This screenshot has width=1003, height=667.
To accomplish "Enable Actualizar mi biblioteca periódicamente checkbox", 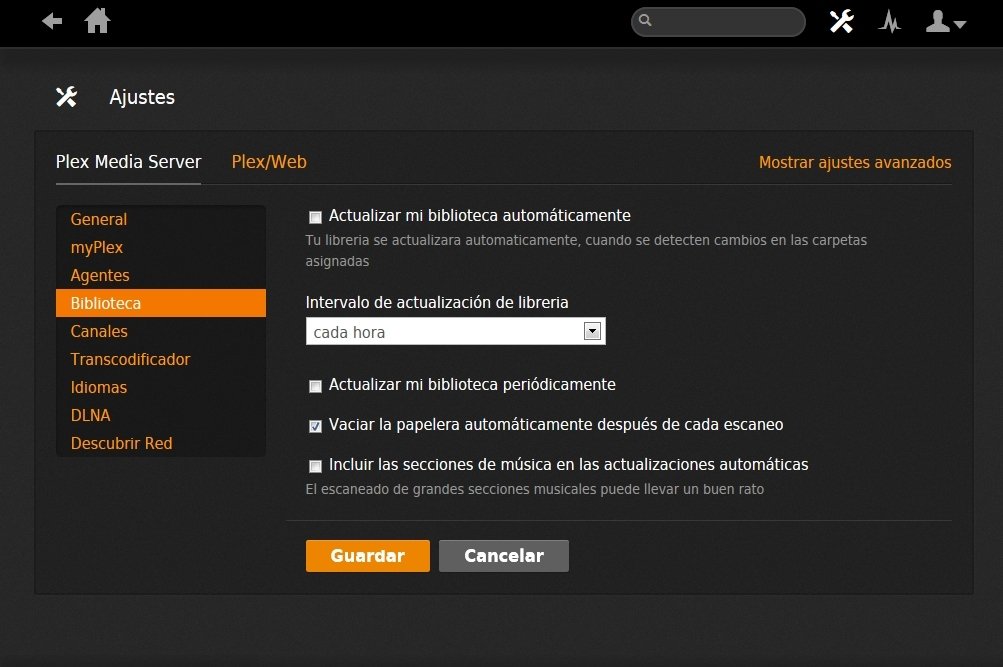I will (x=315, y=386).
